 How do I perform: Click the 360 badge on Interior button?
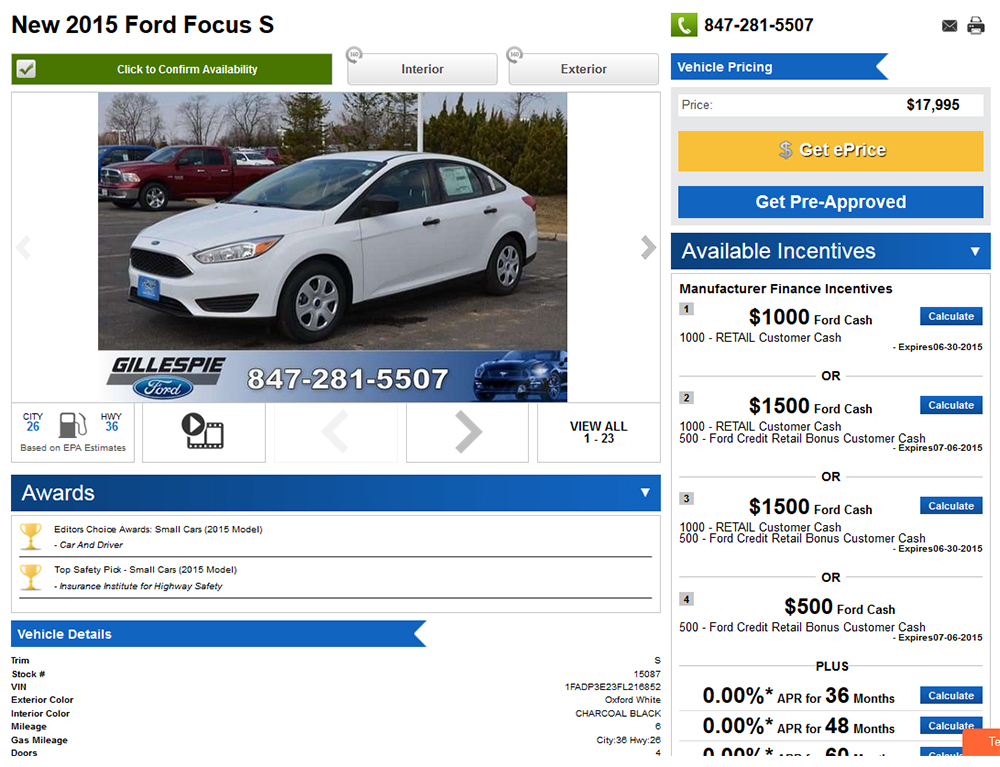pyautogui.click(x=354, y=55)
